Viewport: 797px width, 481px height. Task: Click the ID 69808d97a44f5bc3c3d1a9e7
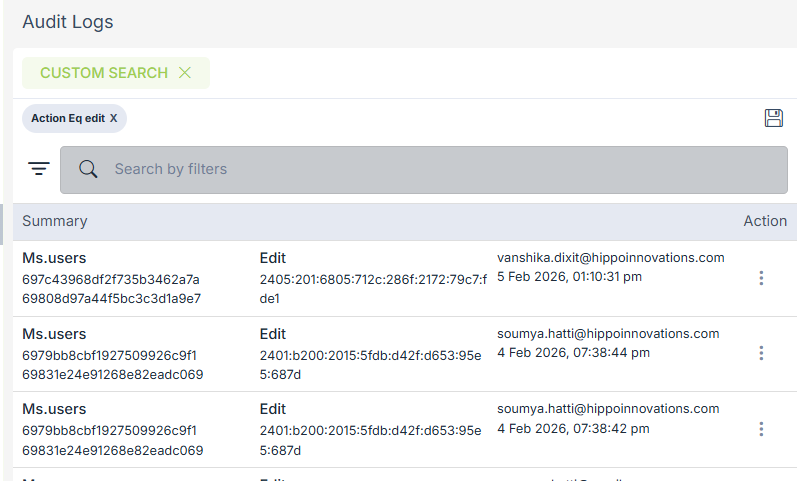click(x=112, y=298)
